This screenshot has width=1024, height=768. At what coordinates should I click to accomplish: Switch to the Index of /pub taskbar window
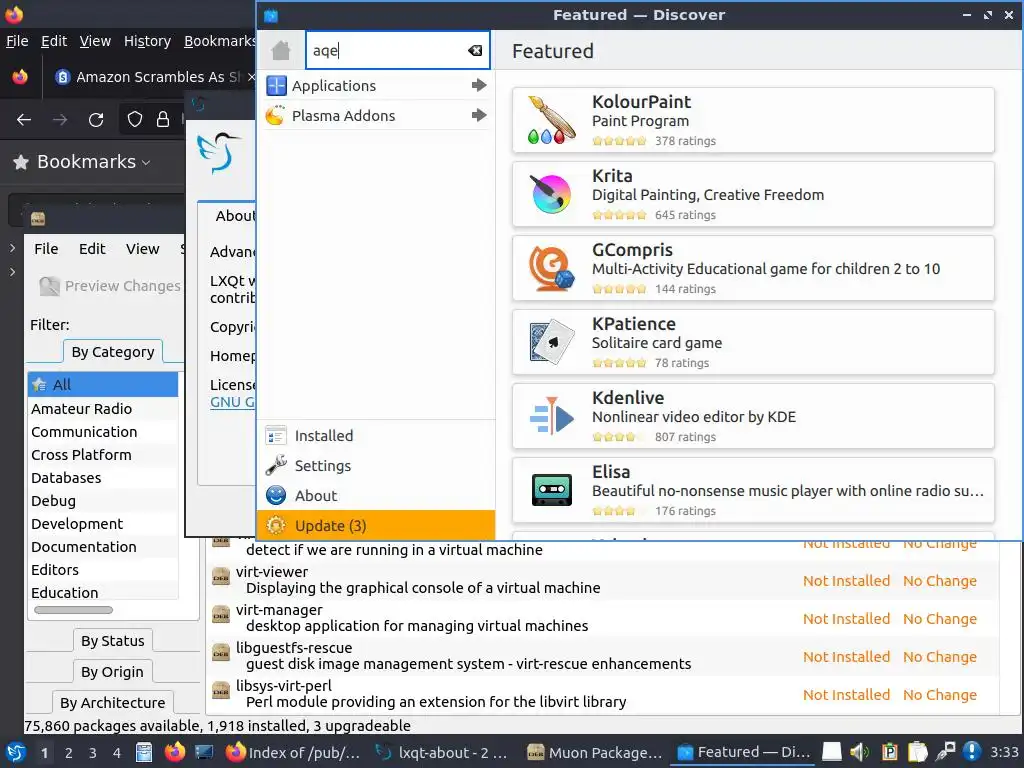293,752
